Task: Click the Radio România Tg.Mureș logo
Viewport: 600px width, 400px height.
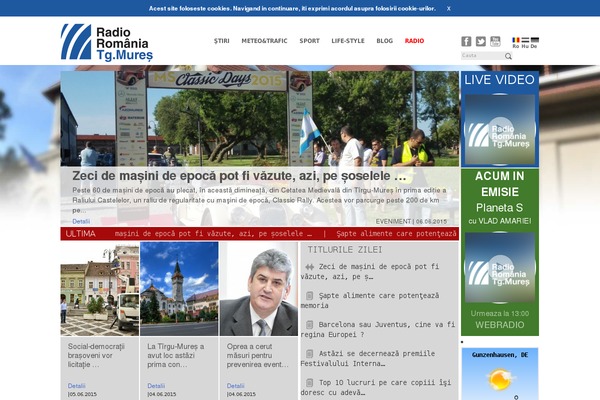Action: coord(107,42)
